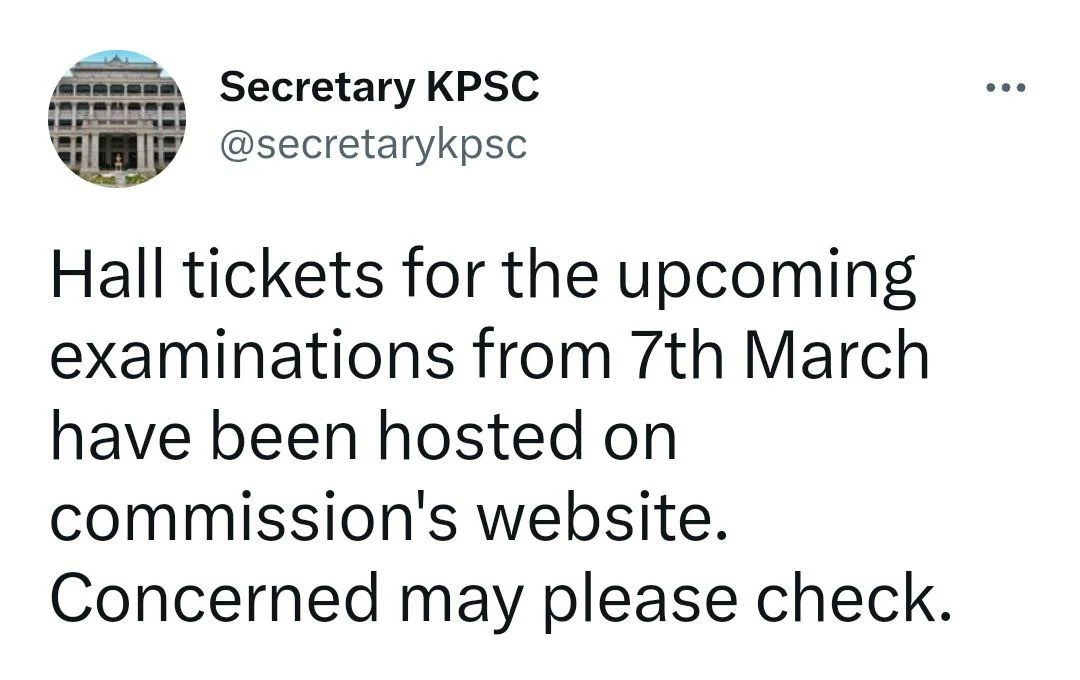Image resolution: width=1080 pixels, height=680 pixels.
Task: Click the line 'Hall tickets for the upcoming'
Action: (x=482, y=275)
